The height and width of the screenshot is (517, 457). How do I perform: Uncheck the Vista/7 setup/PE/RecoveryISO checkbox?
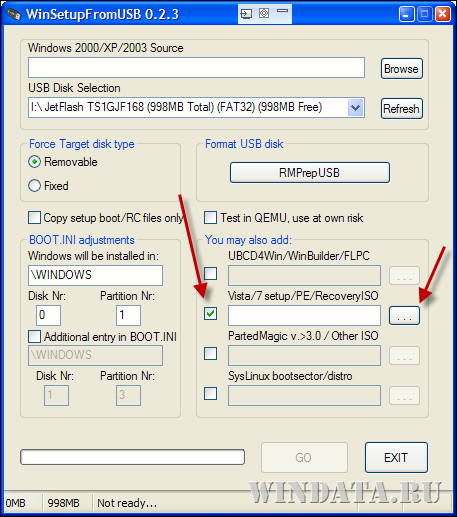(x=211, y=314)
